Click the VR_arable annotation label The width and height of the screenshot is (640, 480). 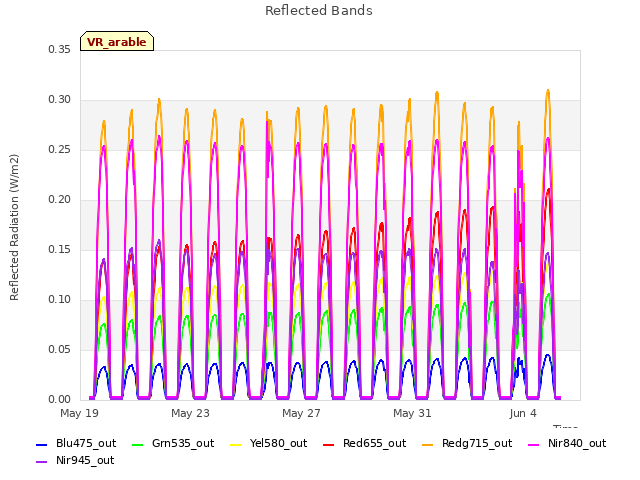pyautogui.click(x=117, y=42)
